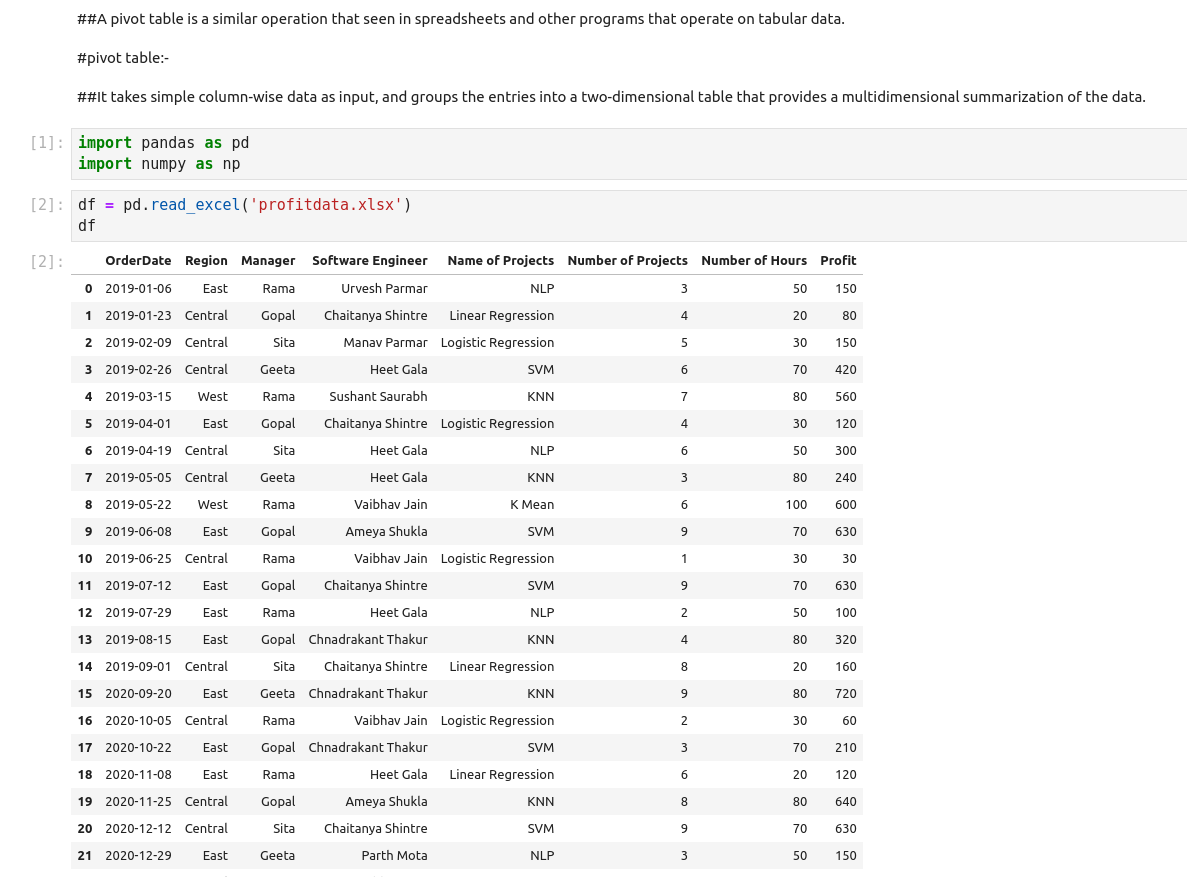Viewport: 1187px width, 877px height.
Task: Click the OrderDate column header
Action: tap(138, 261)
